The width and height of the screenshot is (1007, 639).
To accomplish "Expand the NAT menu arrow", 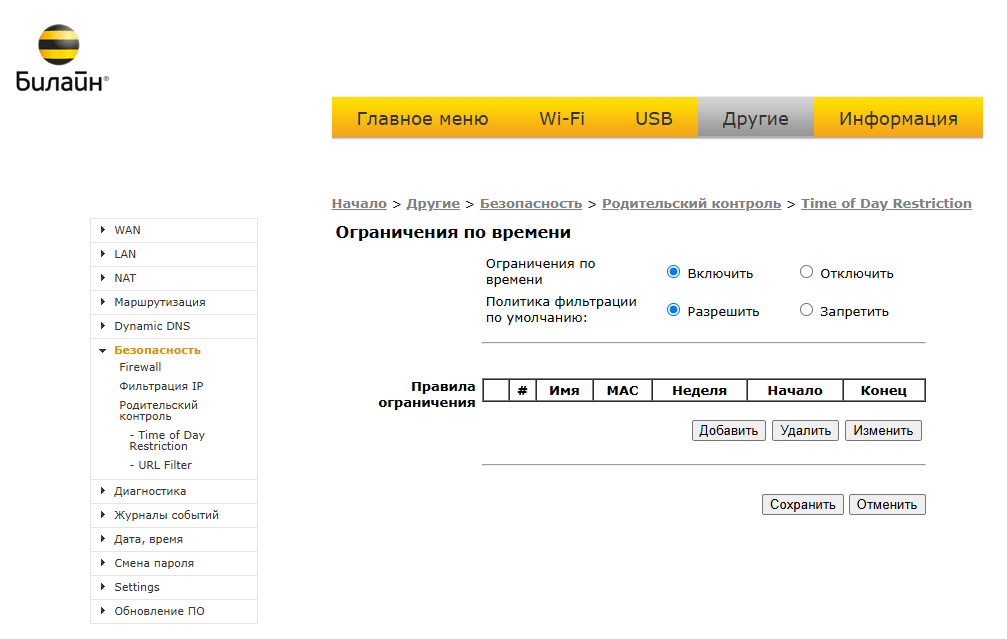I will pos(103,278).
